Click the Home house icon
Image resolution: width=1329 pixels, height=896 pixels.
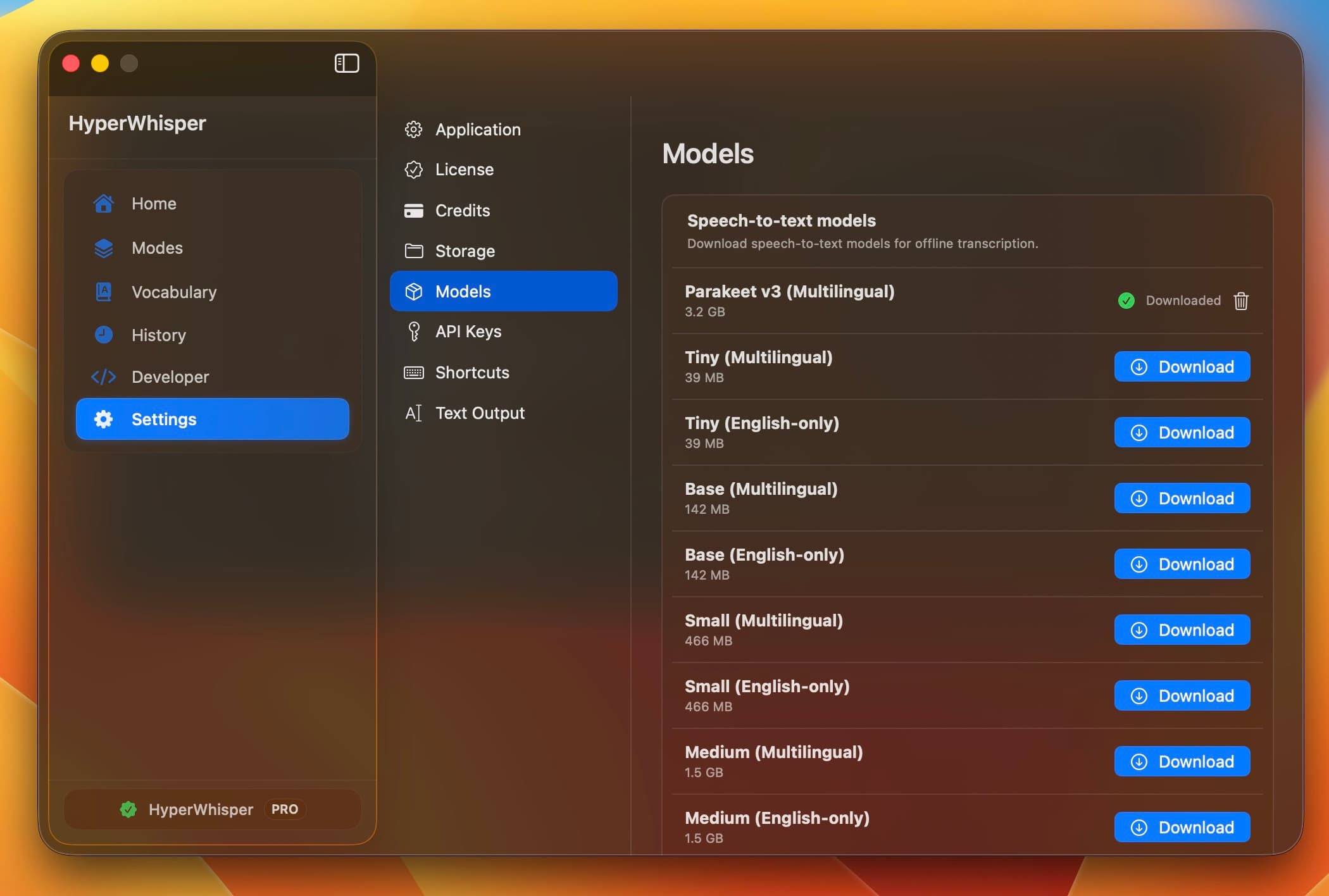tap(104, 204)
